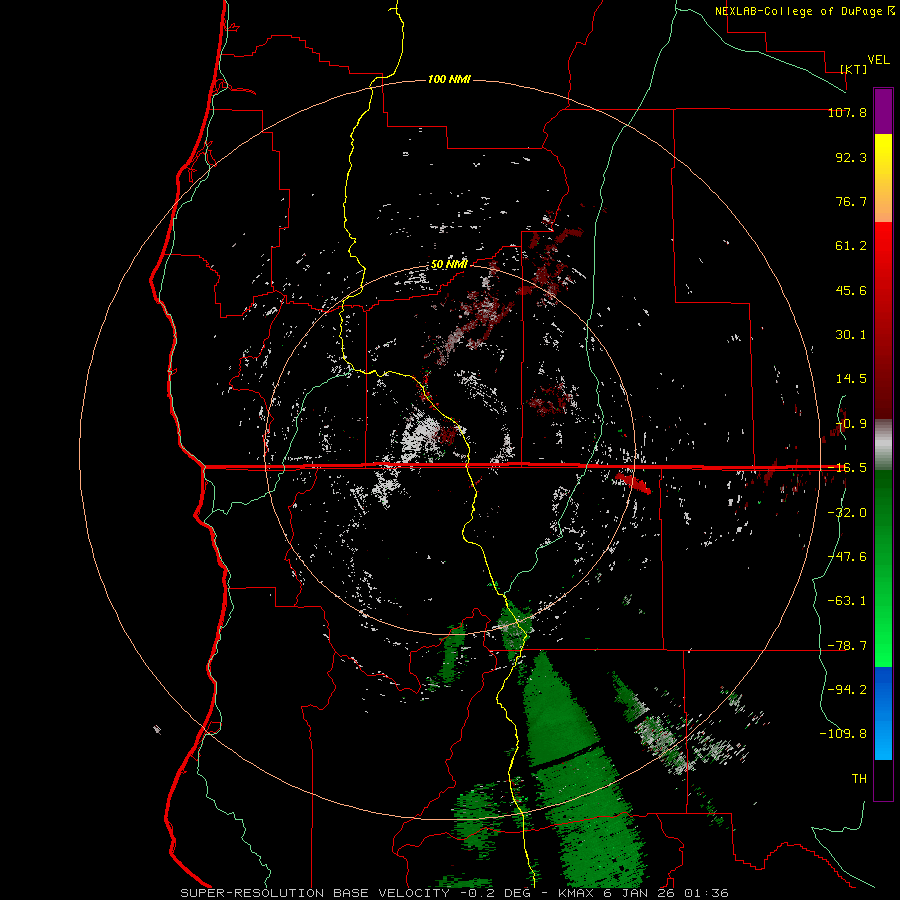
Task: Click the 50 NMI range ring label
Action: click(449, 264)
